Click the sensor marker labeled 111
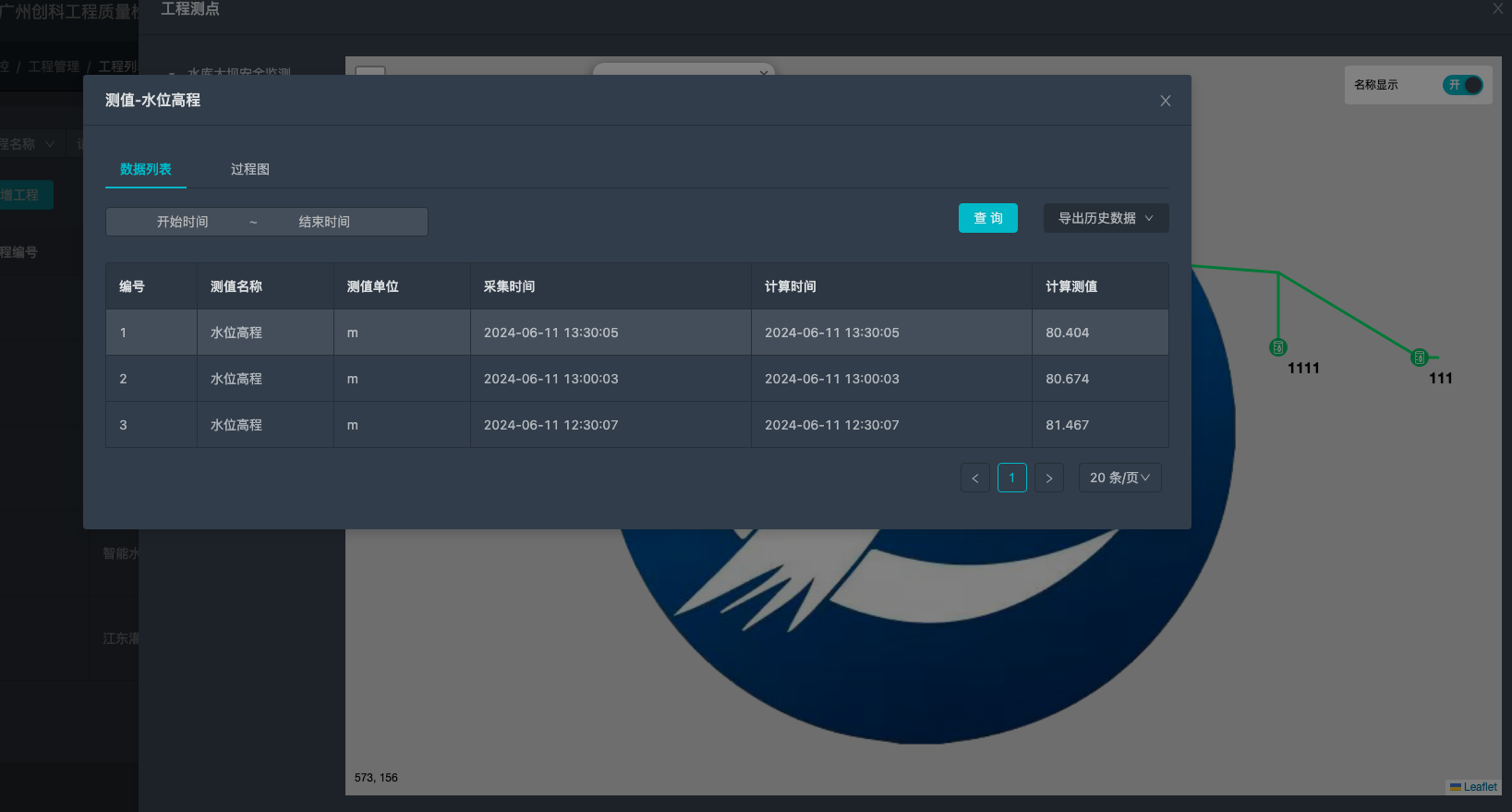The image size is (1512, 812). pyautogui.click(x=1420, y=358)
